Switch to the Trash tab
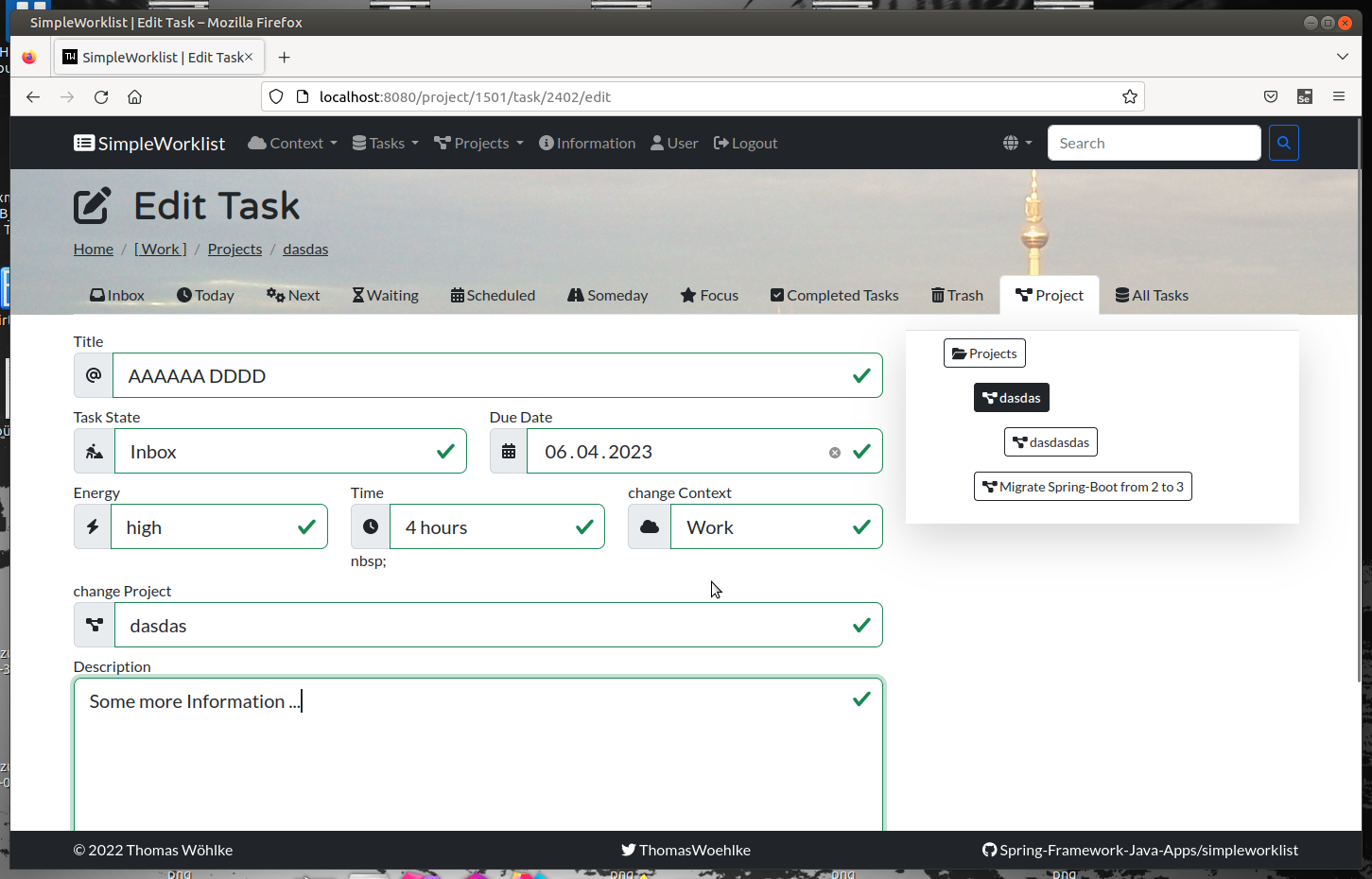Viewport: 1372px width, 879px height. (x=957, y=296)
